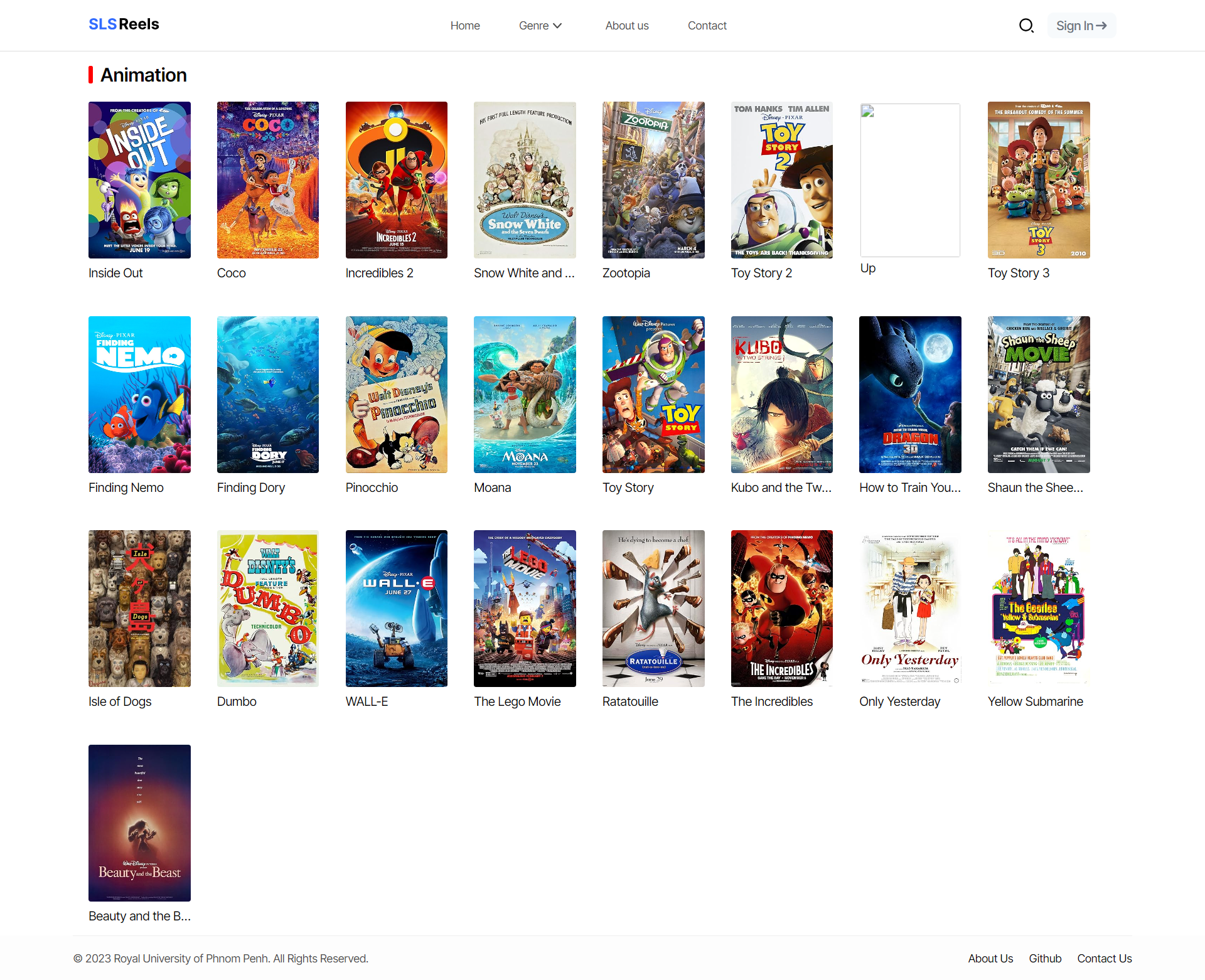This screenshot has width=1205, height=980.
Task: Select the Ratatouille movie poster
Action: (x=653, y=608)
